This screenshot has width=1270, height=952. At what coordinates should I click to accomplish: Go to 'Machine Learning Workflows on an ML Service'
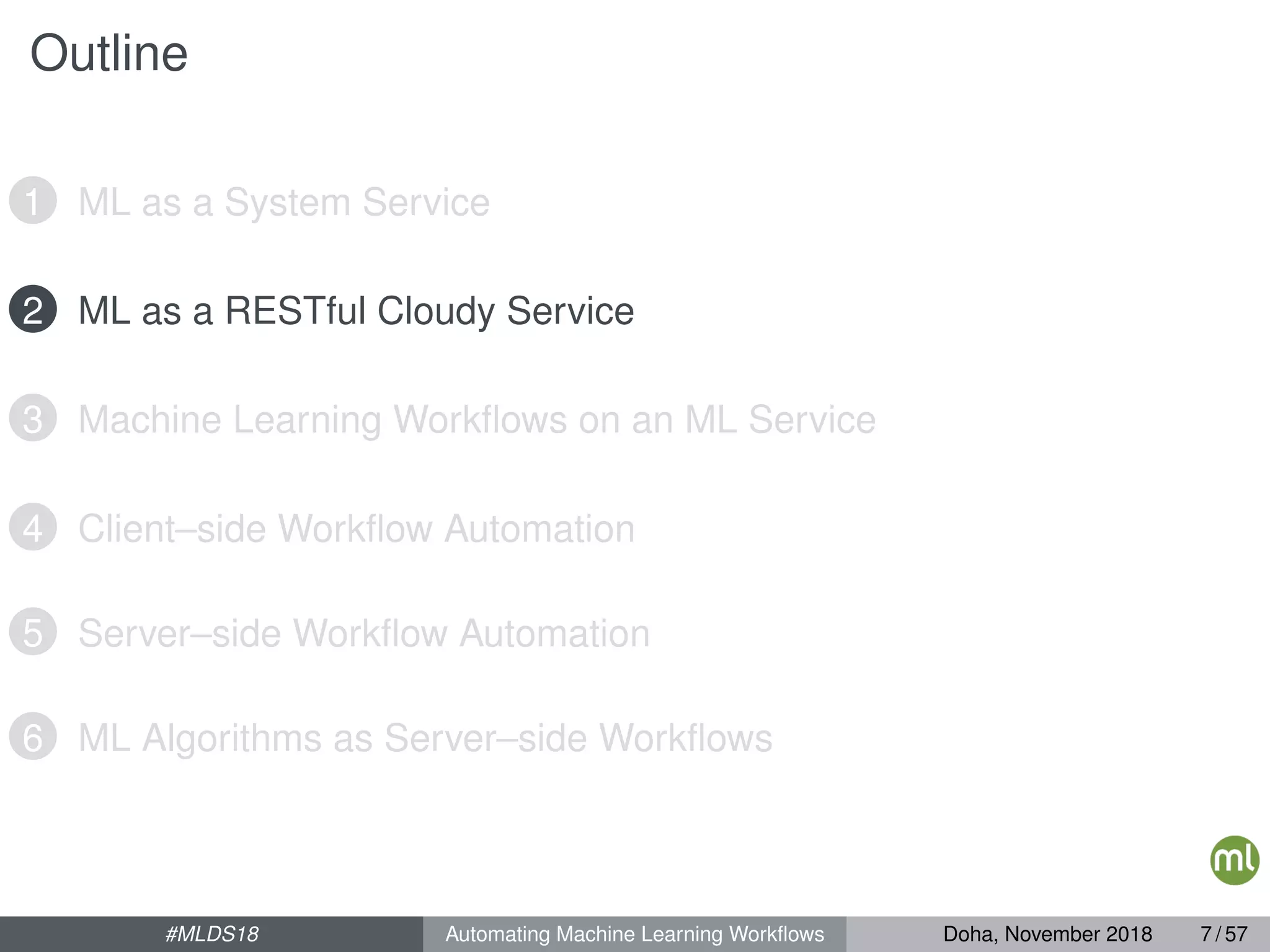[x=477, y=420]
